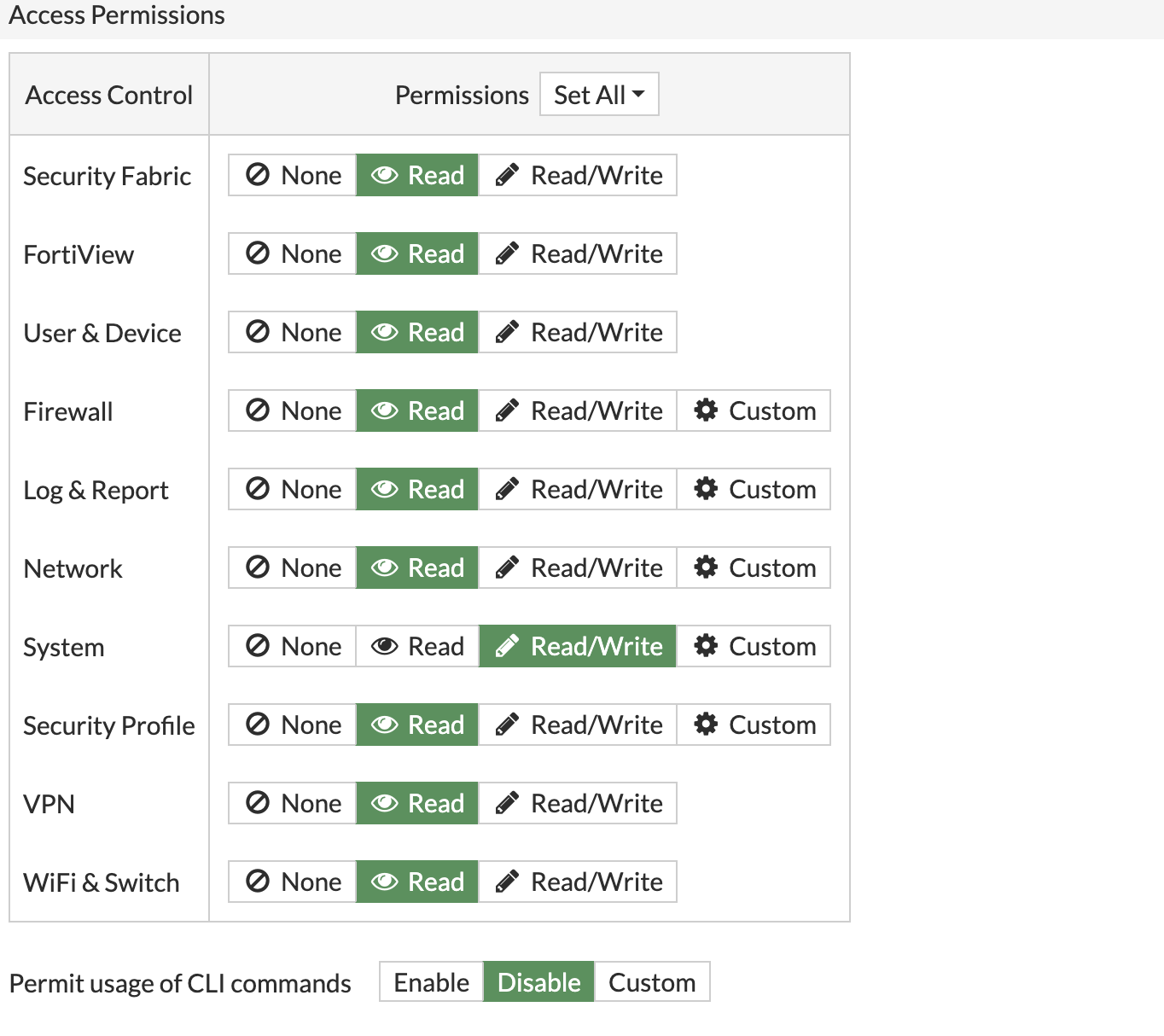Select Read/Write for User & Device
1164x1036 pixels.
point(578,332)
